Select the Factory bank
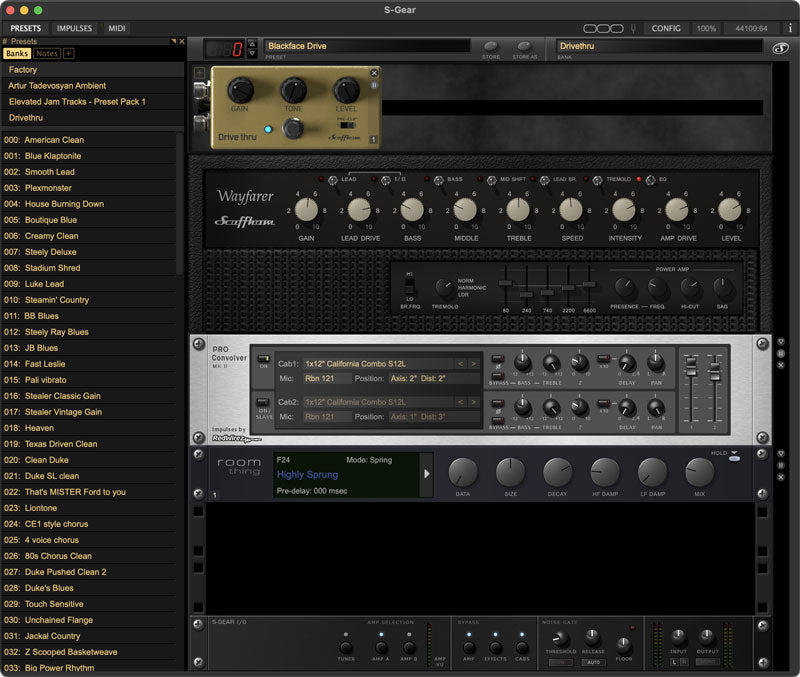 93,69
